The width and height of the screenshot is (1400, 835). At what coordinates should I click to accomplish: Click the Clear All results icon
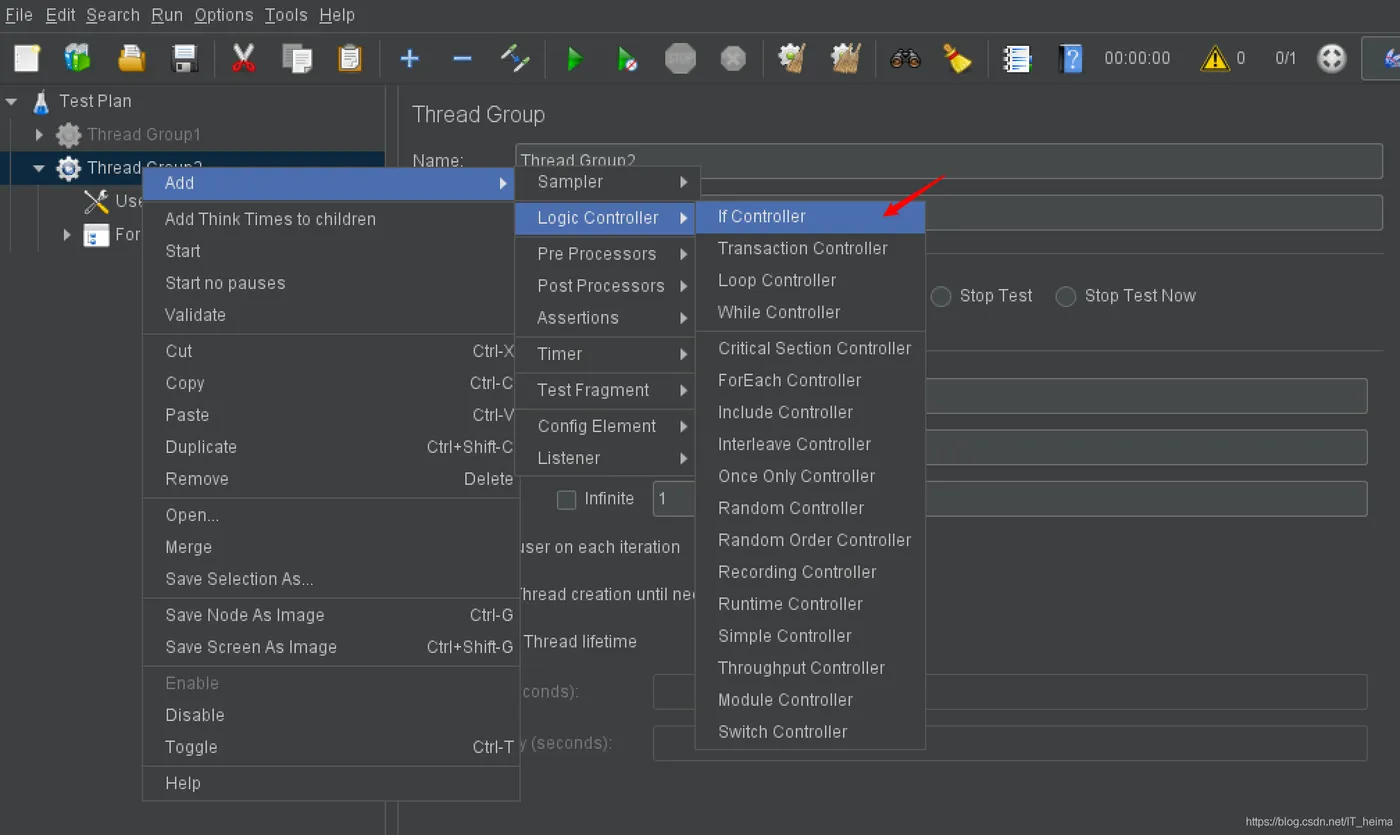tap(846, 58)
